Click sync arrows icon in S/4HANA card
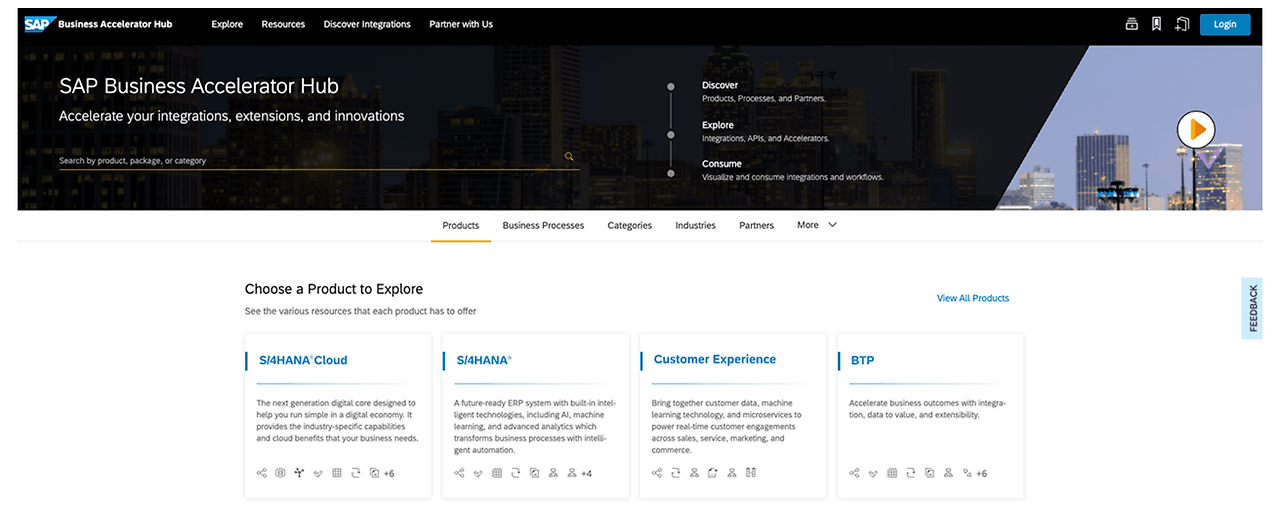The height and width of the screenshot is (509, 1280). pyautogui.click(x=516, y=473)
